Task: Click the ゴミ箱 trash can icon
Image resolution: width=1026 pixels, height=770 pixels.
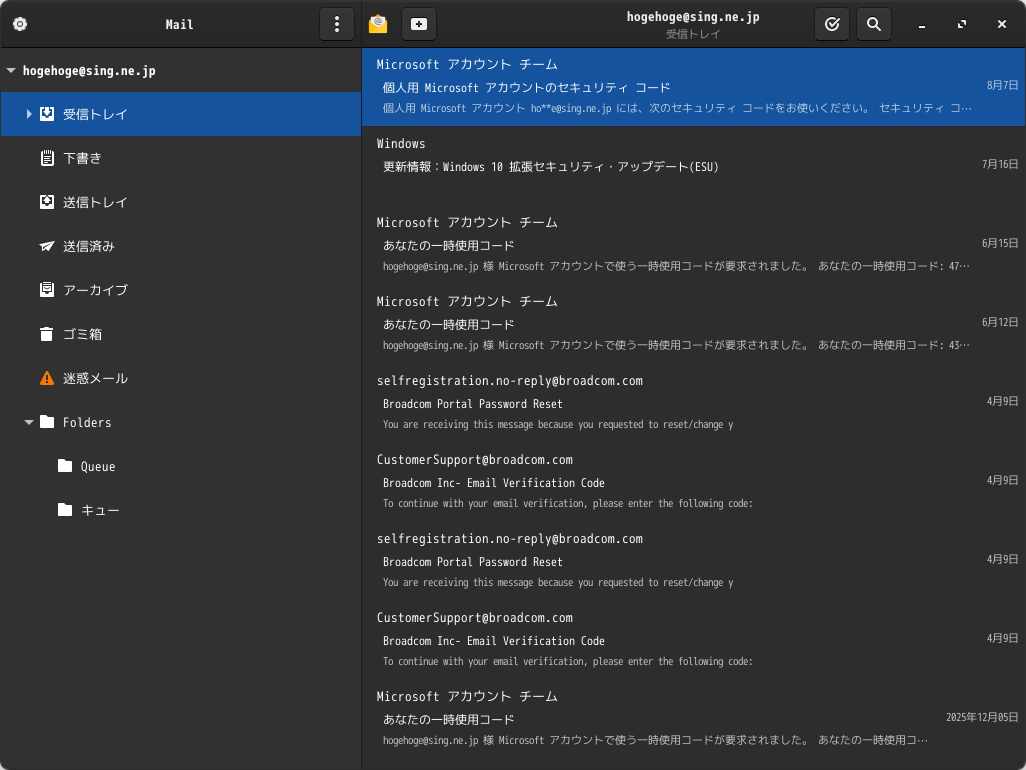Action: [x=47, y=334]
